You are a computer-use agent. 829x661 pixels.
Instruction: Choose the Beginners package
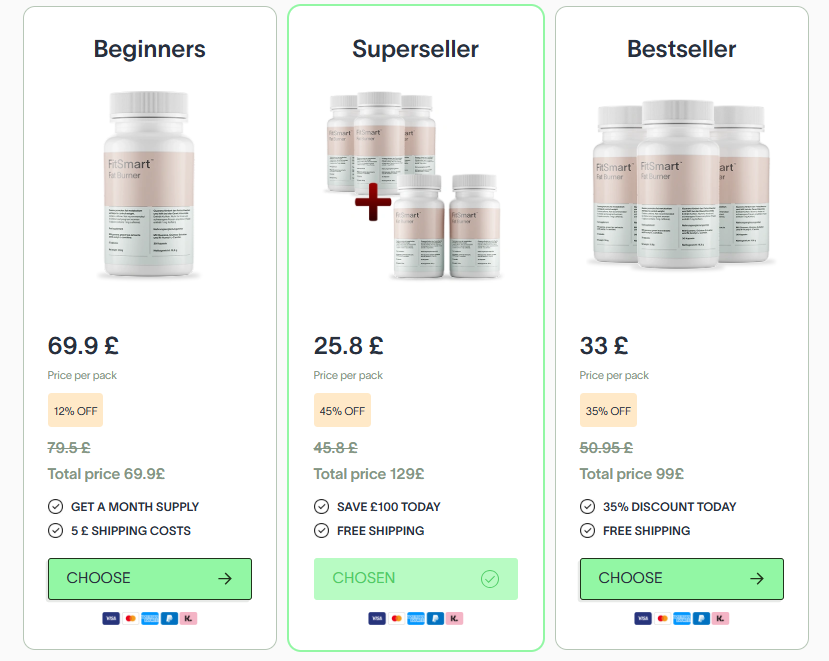[150, 579]
